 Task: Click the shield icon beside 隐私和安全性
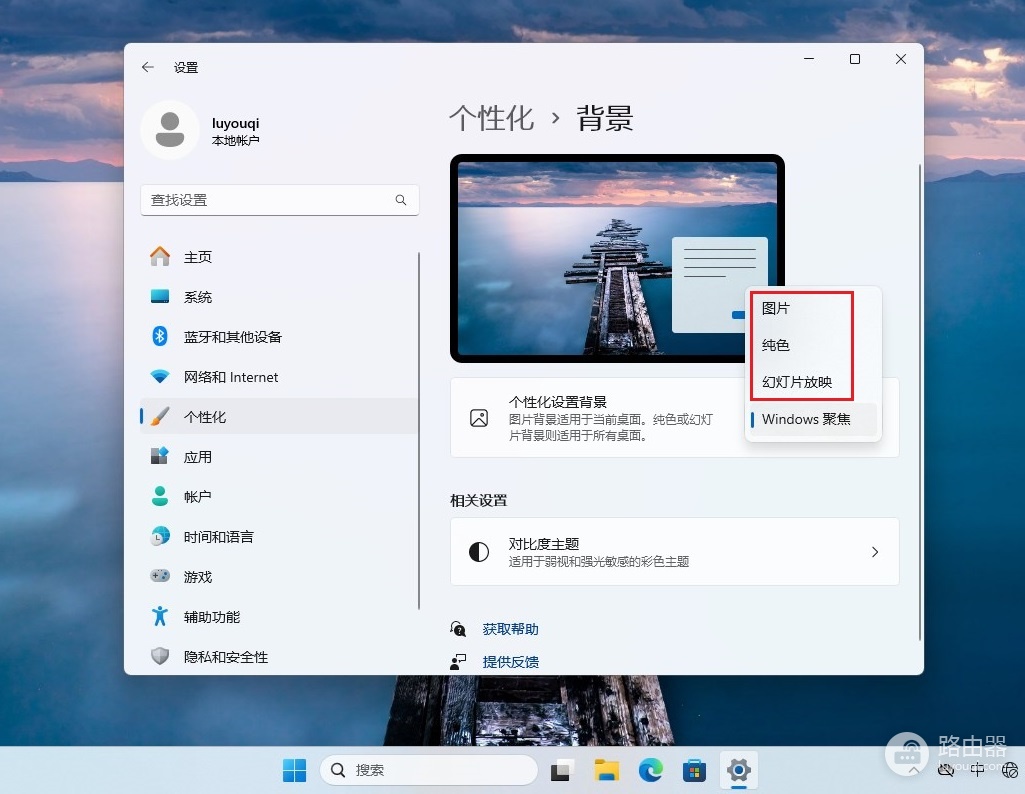click(x=160, y=655)
